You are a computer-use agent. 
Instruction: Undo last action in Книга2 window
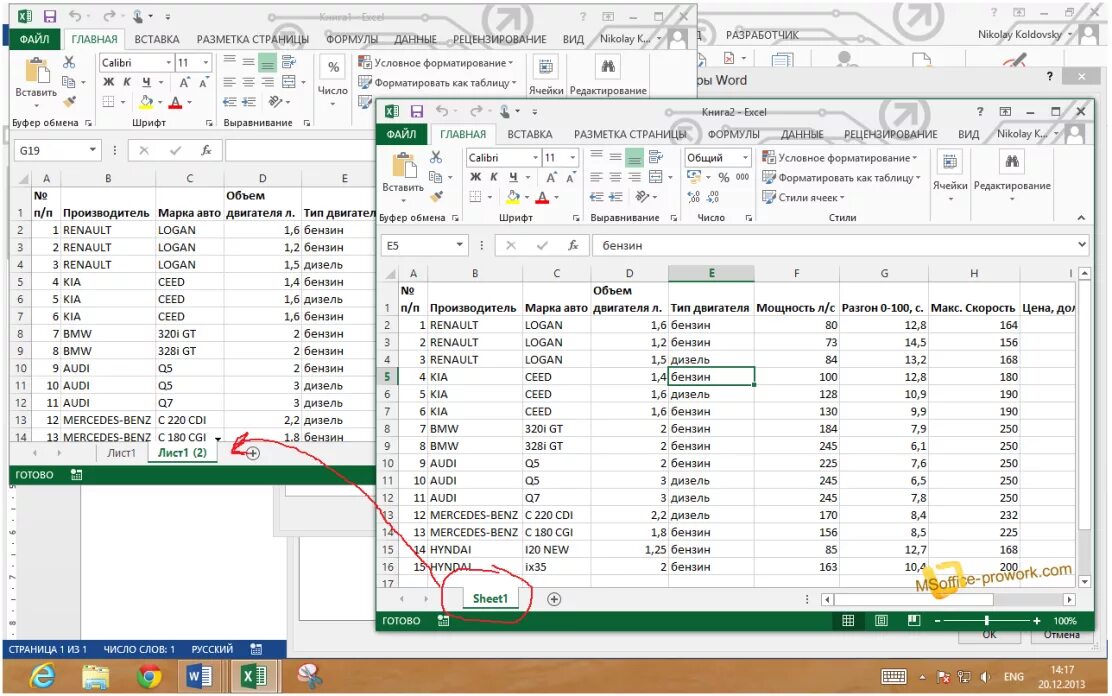[442, 111]
